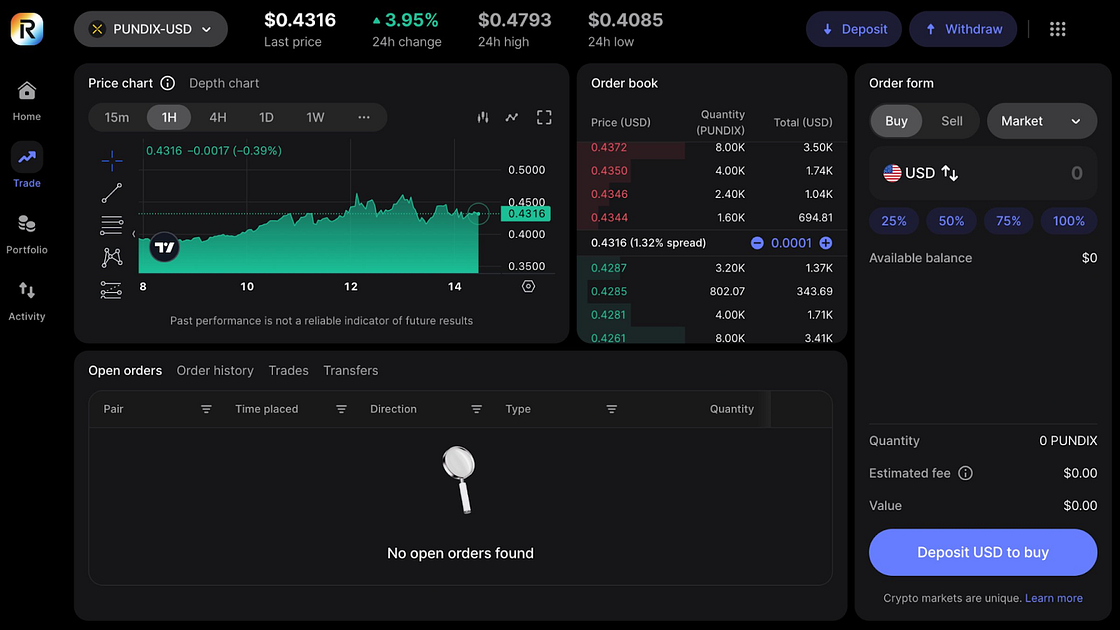Select the 1D chart timeframe
The width and height of the screenshot is (1120, 630).
(266, 117)
